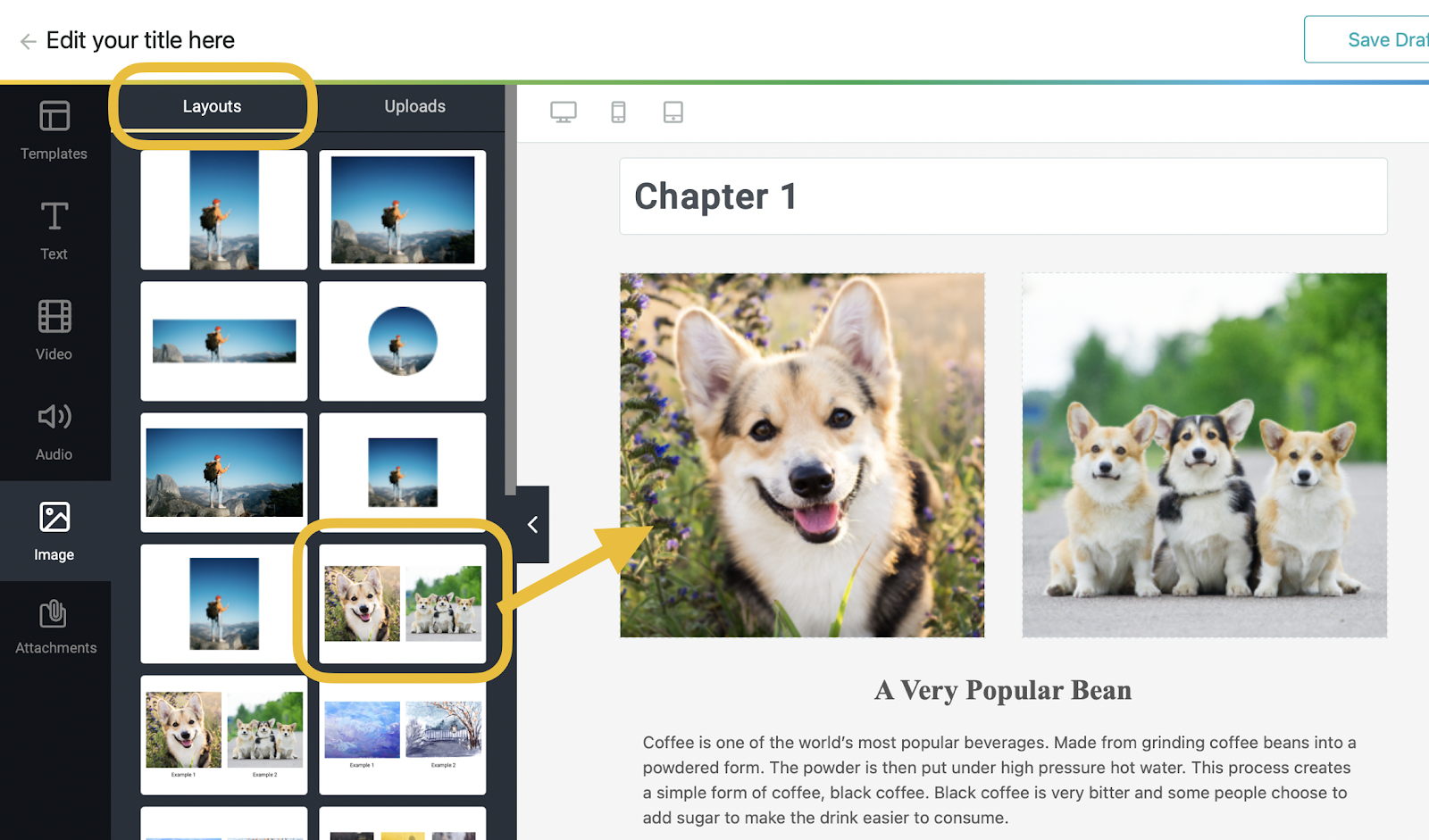Click the coffee paragraph text block

tap(999, 780)
